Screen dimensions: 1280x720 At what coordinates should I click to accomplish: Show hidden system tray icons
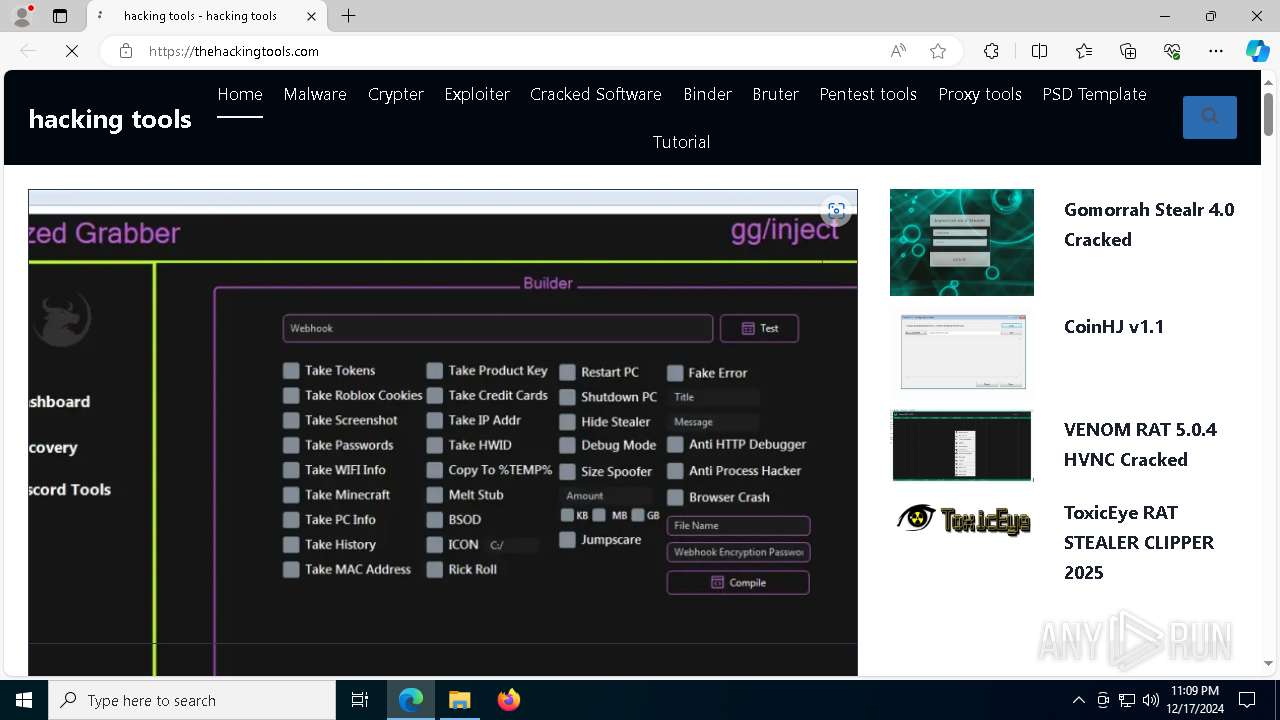pos(1078,700)
